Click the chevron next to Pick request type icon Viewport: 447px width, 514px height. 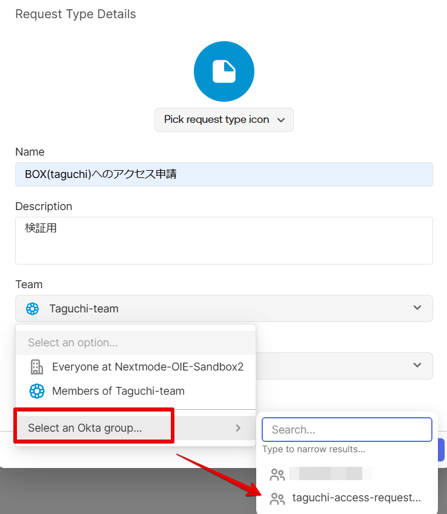coord(281,120)
